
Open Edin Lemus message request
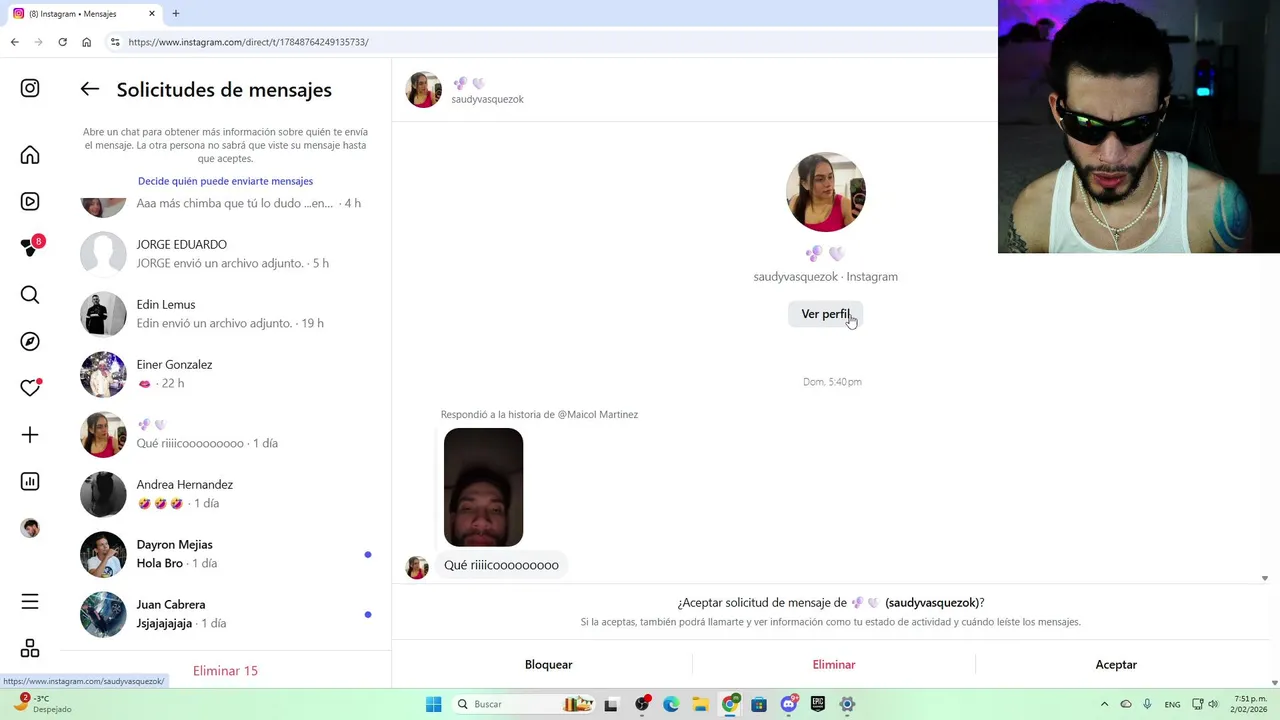pos(225,314)
